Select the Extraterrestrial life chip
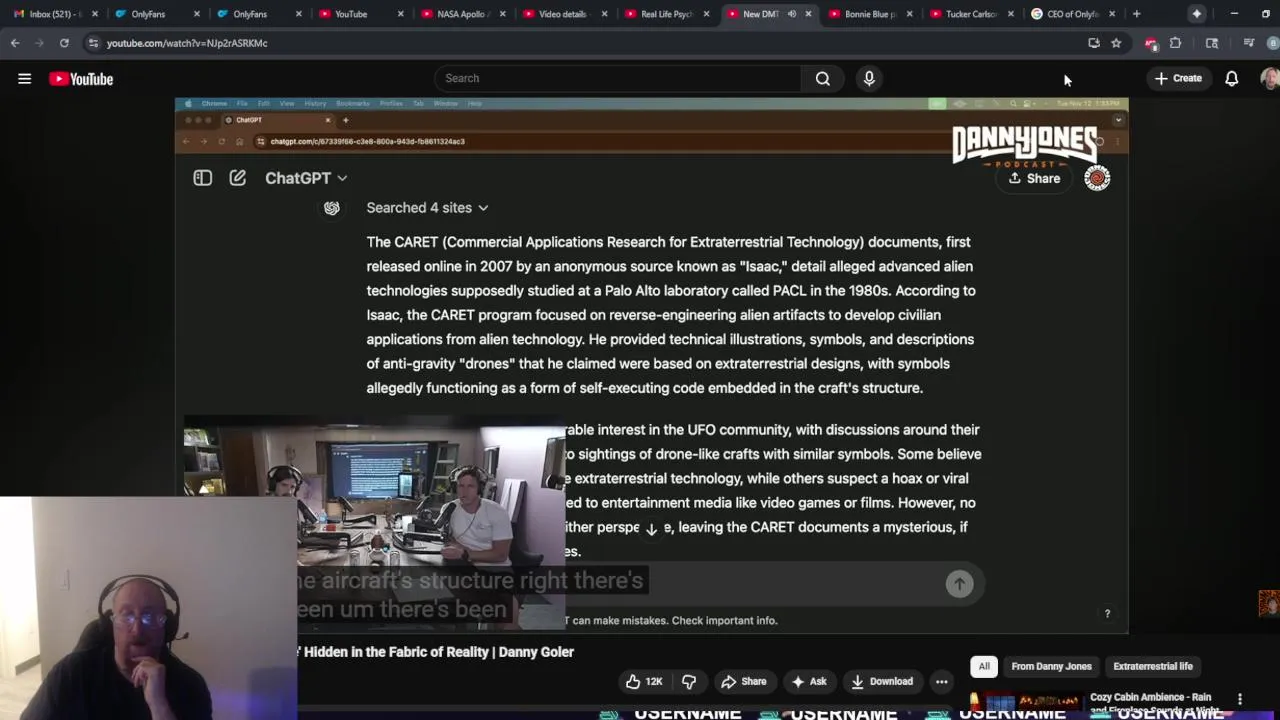 1153,666
